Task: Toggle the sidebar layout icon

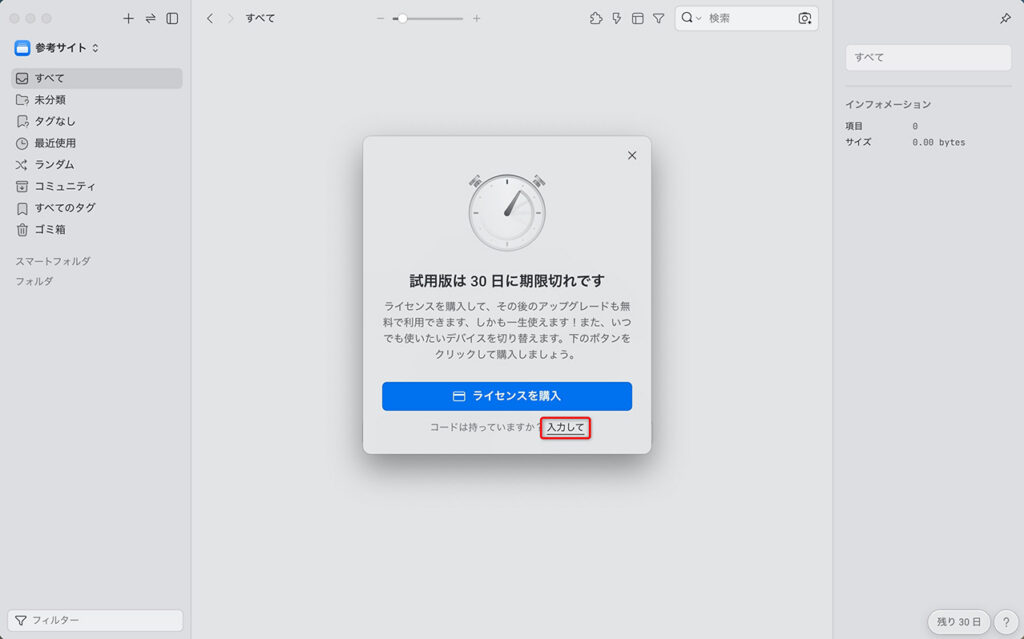Action: point(172,19)
